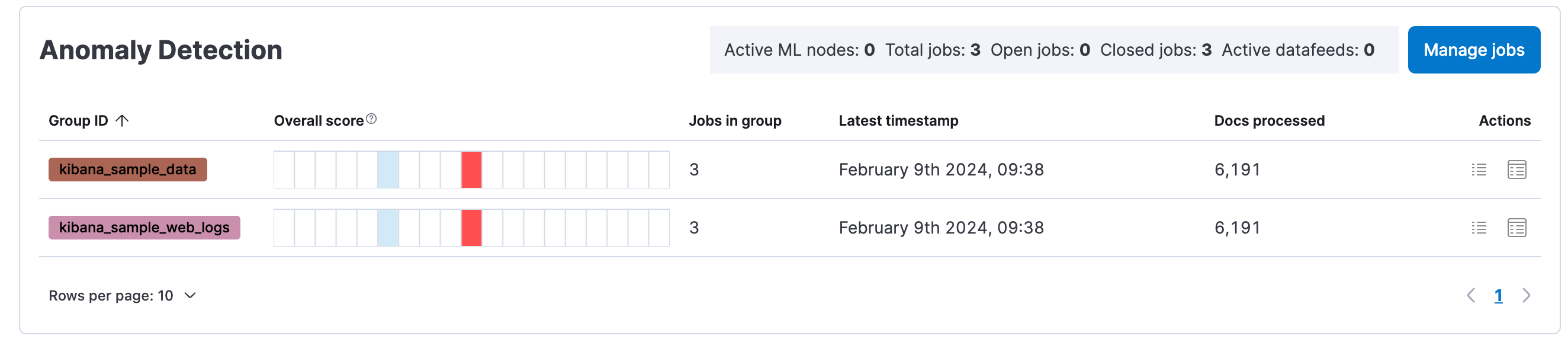This screenshot has width=1568, height=345.
Task: Click the Overall score column header
Action: pos(319,121)
